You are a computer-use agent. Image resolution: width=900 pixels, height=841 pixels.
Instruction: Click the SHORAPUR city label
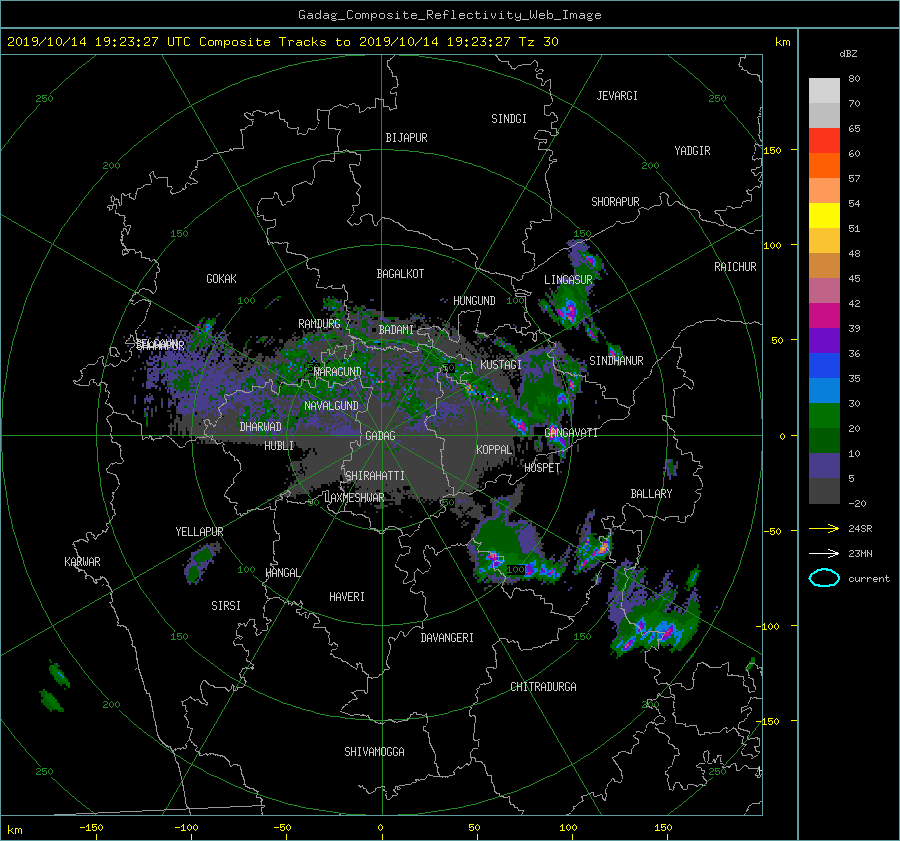[615, 202]
